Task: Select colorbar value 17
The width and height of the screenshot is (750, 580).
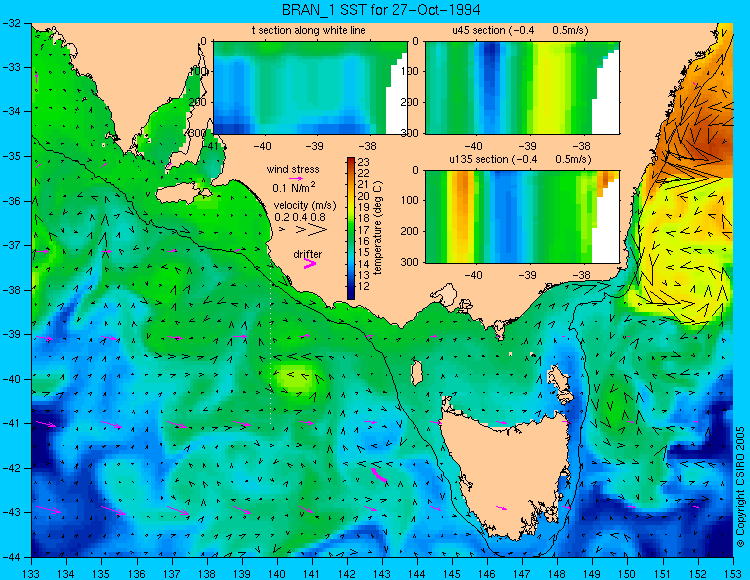Action: 364,230
